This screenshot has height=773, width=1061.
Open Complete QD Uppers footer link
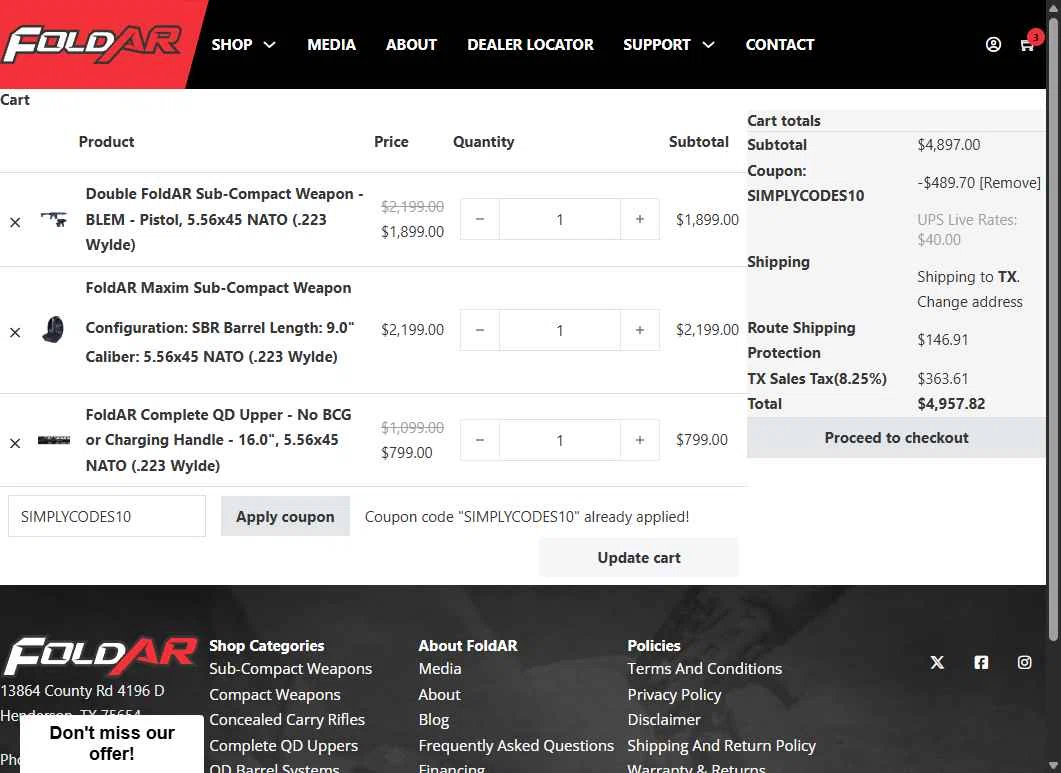[284, 745]
